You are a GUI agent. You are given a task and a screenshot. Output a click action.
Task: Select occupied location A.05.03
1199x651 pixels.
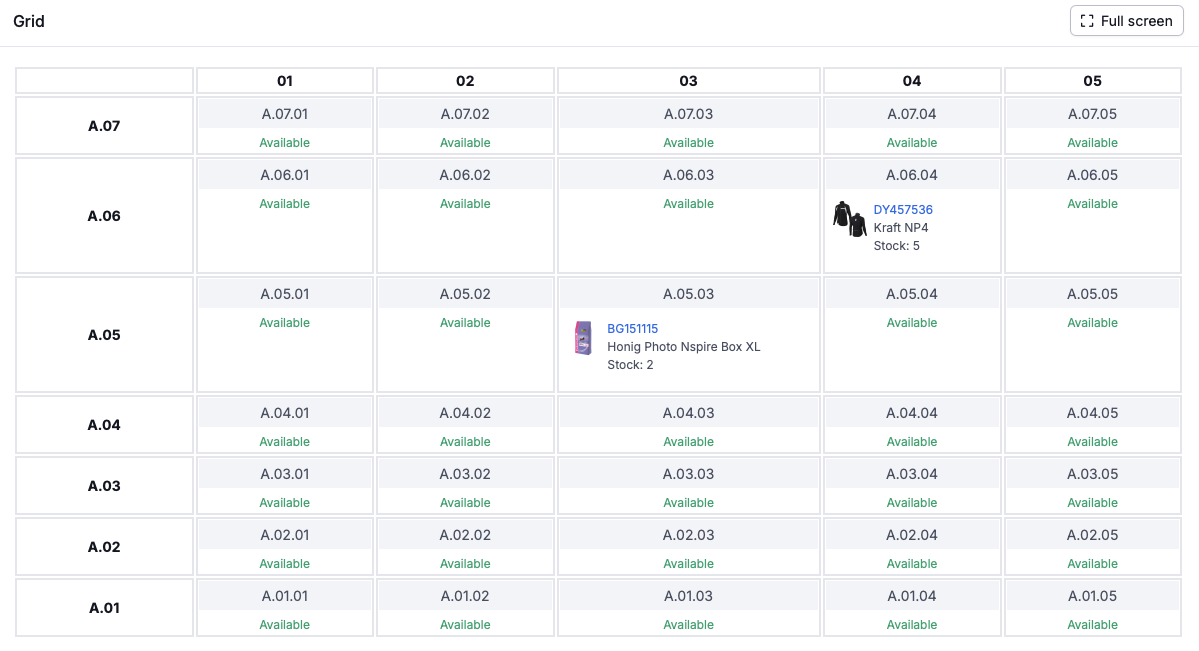click(688, 295)
